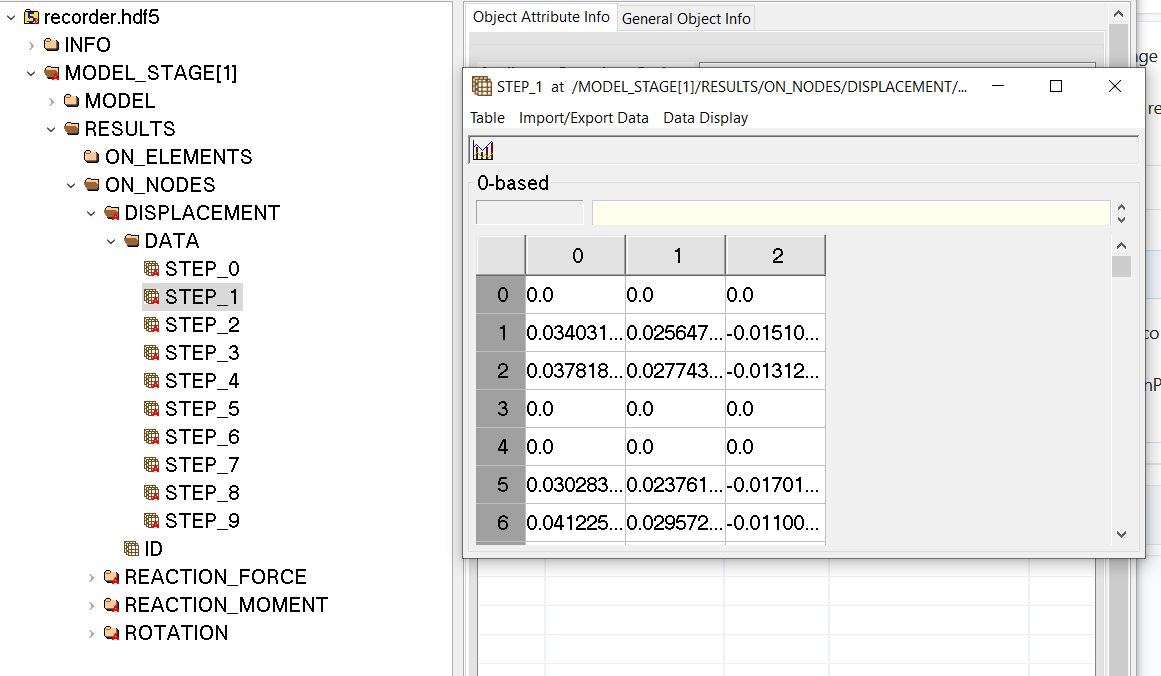Select STEP_3 in the file tree

192,352
